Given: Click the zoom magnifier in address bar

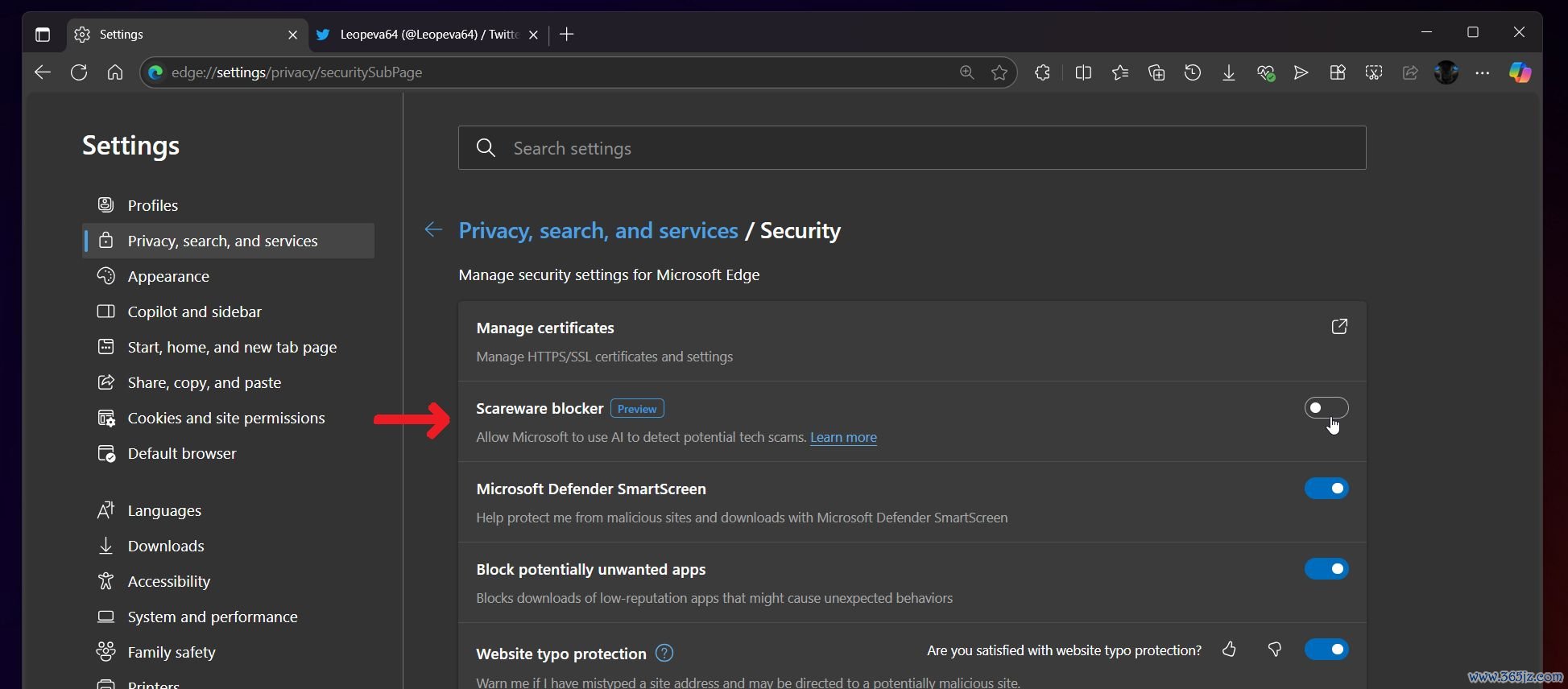Looking at the screenshot, I should tap(966, 72).
